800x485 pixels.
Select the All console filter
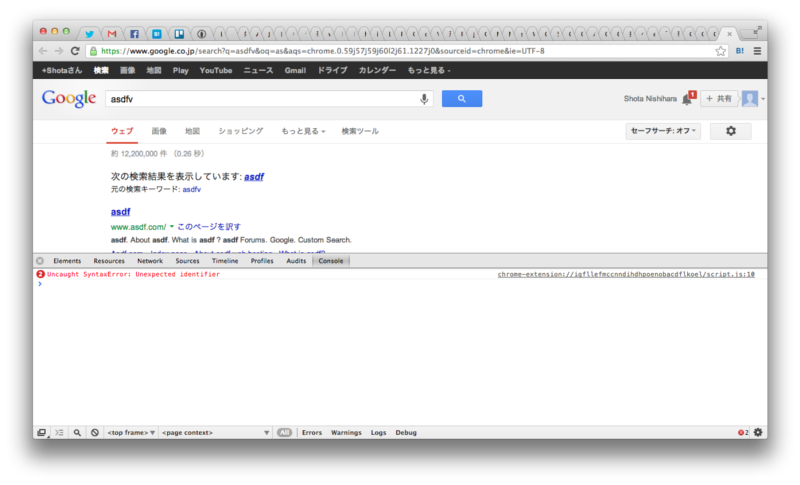click(x=284, y=432)
